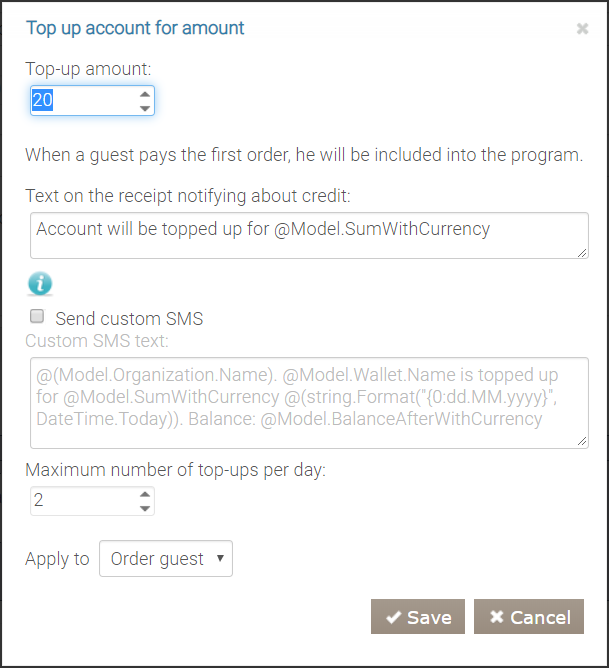The height and width of the screenshot is (668, 609).
Task: Decrease the top-up amount with down arrow
Action: [x=145, y=107]
